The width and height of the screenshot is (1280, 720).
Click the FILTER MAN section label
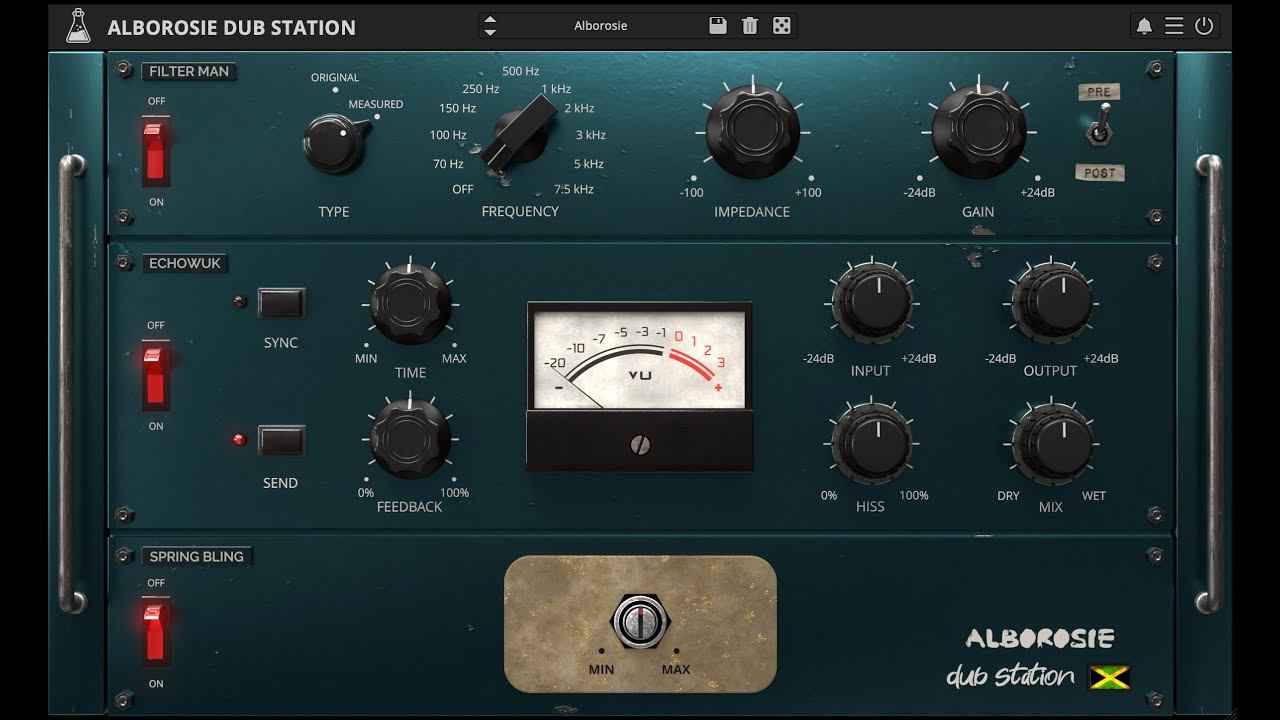click(x=189, y=71)
